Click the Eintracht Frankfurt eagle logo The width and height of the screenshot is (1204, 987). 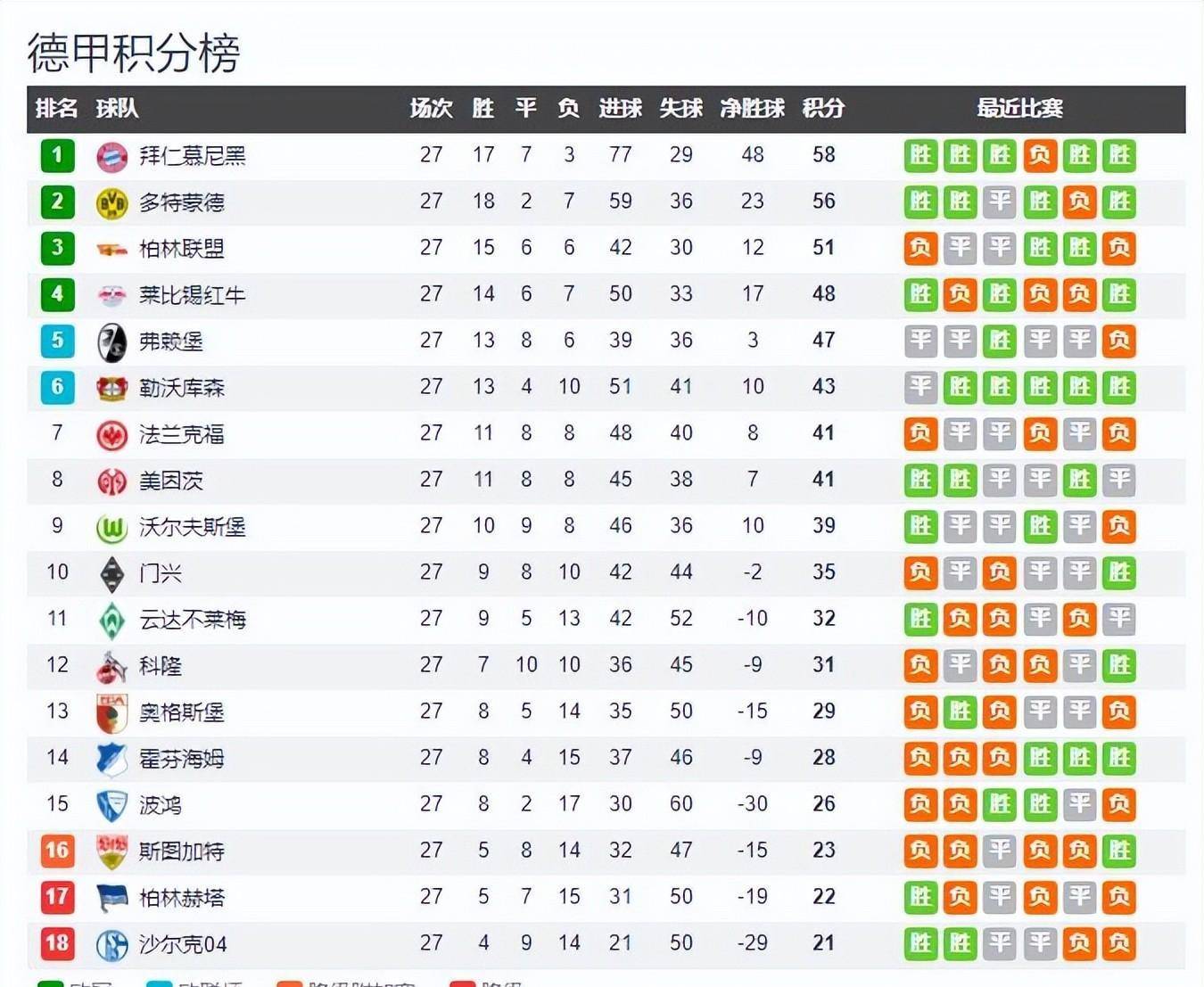point(111,434)
